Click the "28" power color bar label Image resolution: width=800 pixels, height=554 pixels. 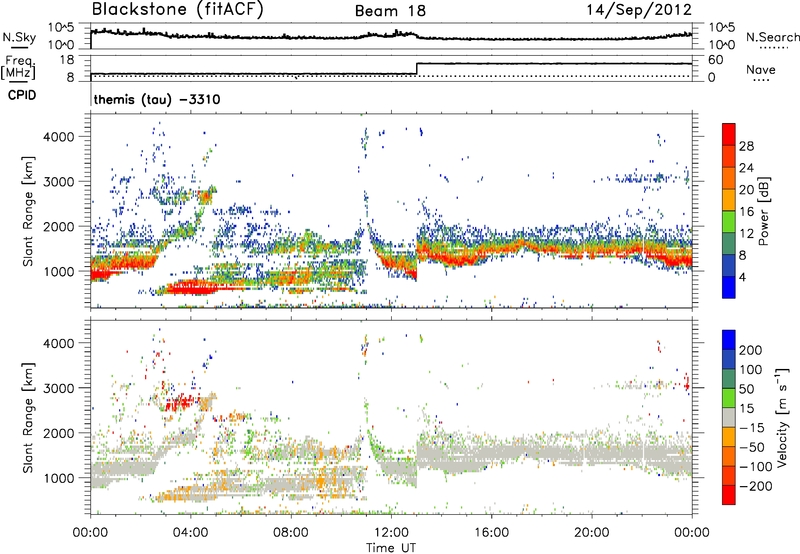(x=746, y=146)
